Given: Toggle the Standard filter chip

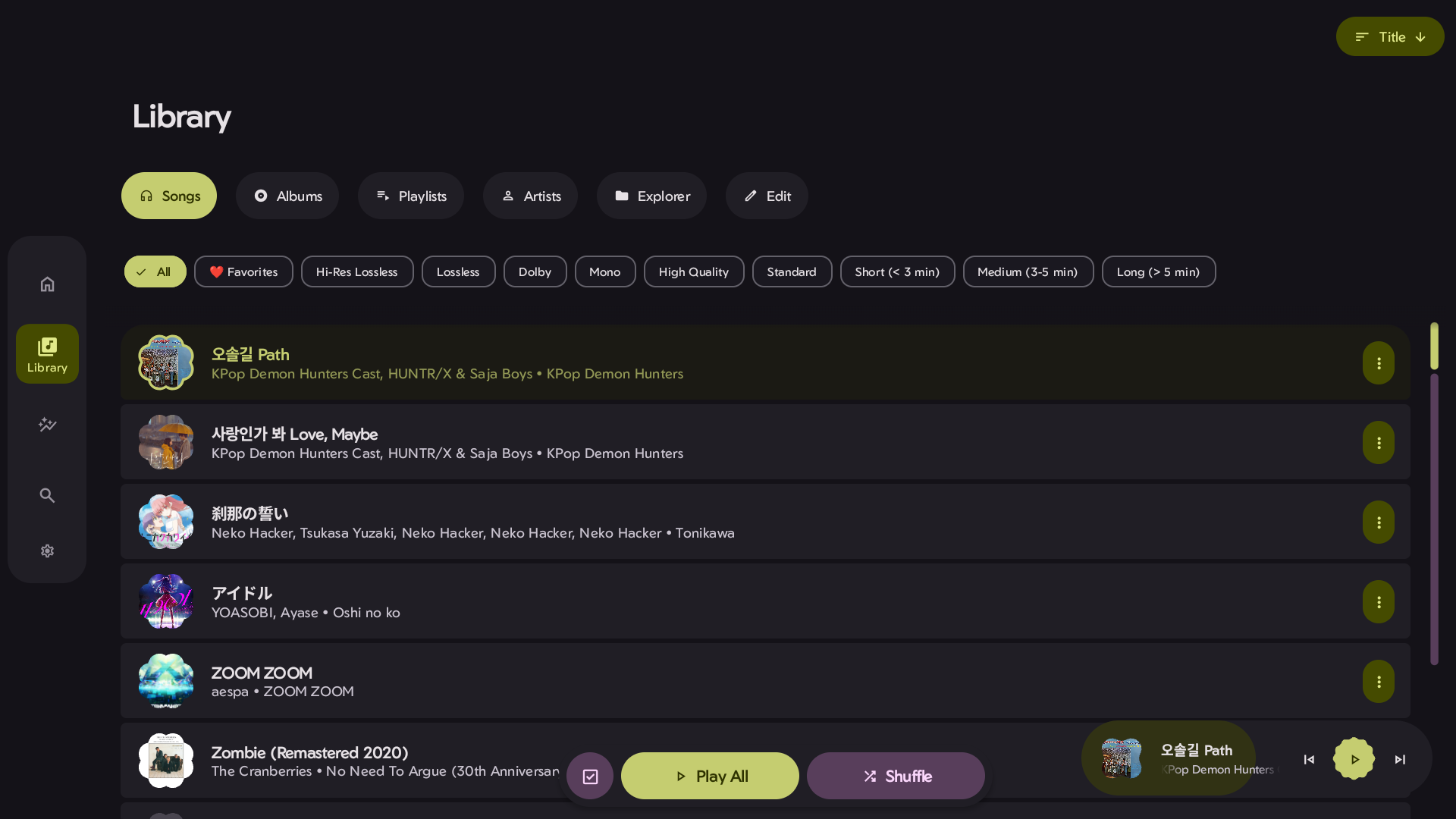Looking at the screenshot, I should coord(792,271).
